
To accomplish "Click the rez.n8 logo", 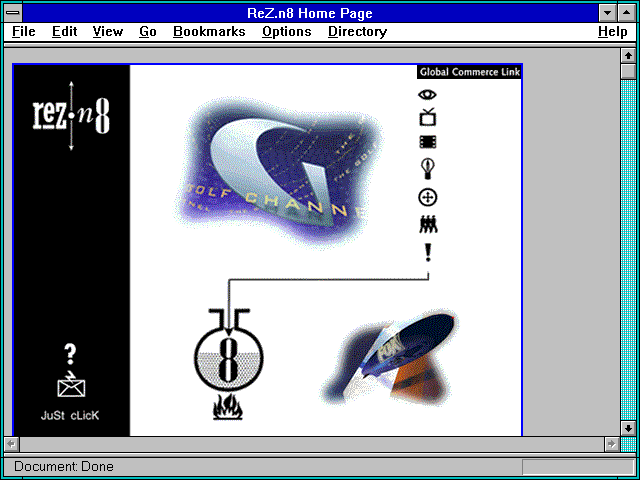I will pos(71,116).
